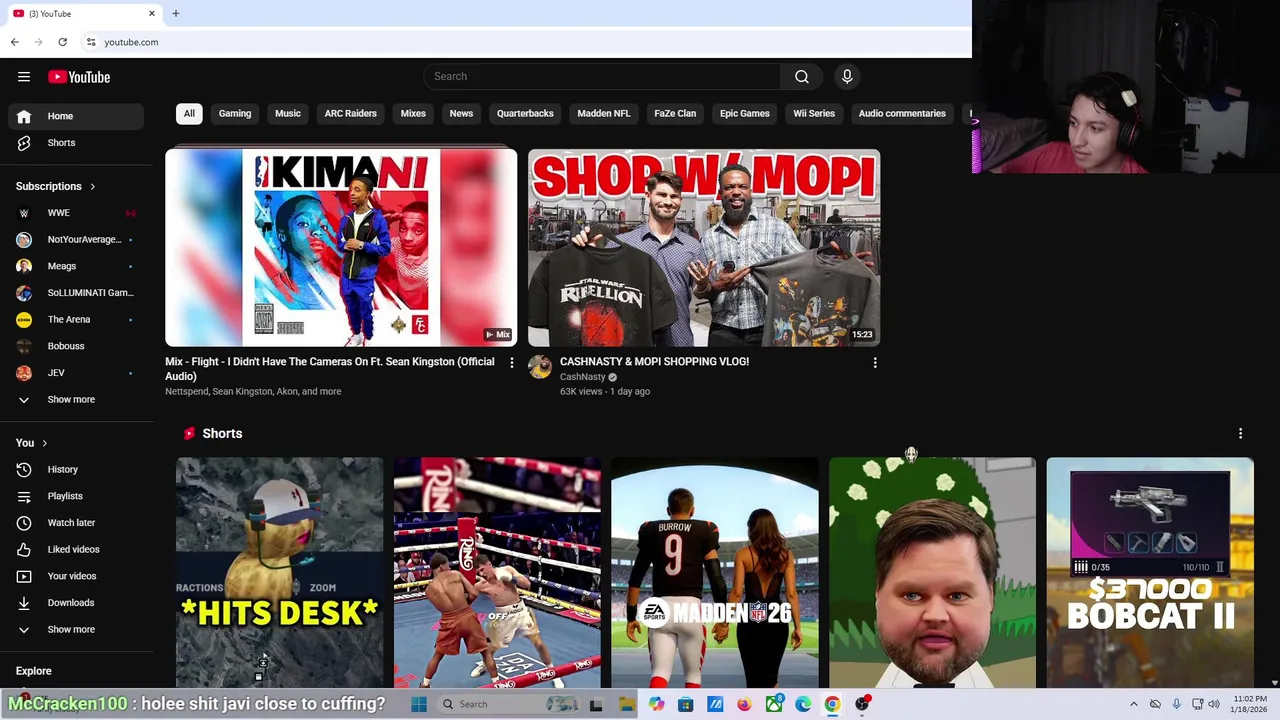Open volume control in system tray

(x=1214, y=704)
